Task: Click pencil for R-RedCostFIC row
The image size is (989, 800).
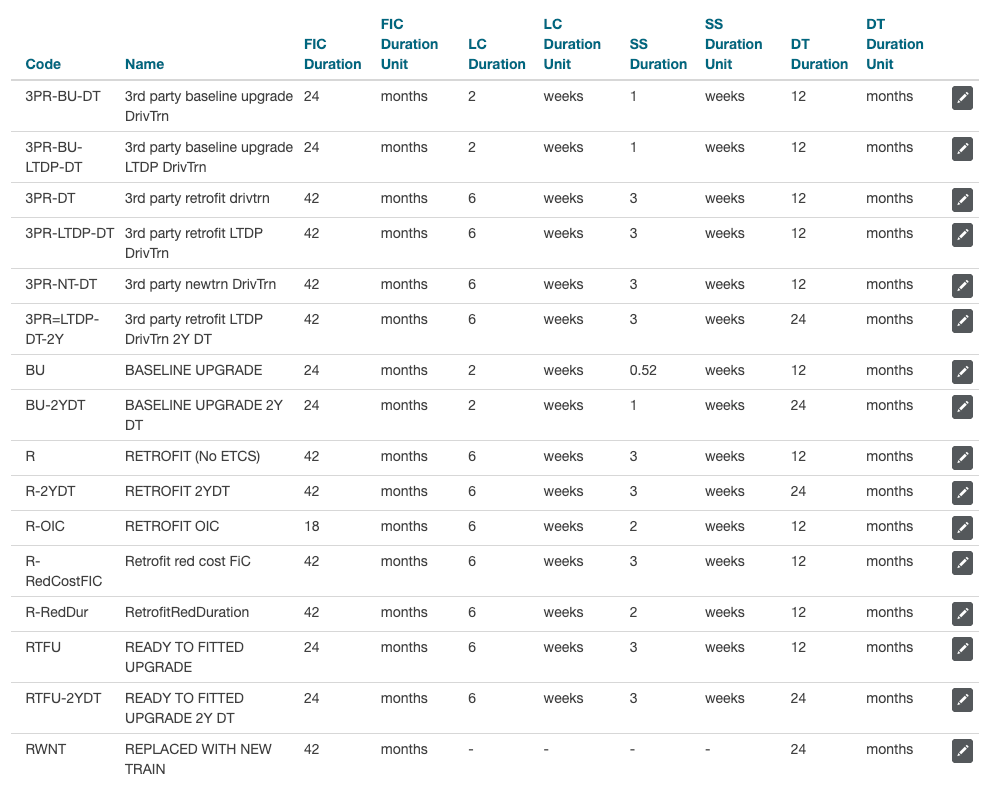Action: pyautogui.click(x=962, y=563)
